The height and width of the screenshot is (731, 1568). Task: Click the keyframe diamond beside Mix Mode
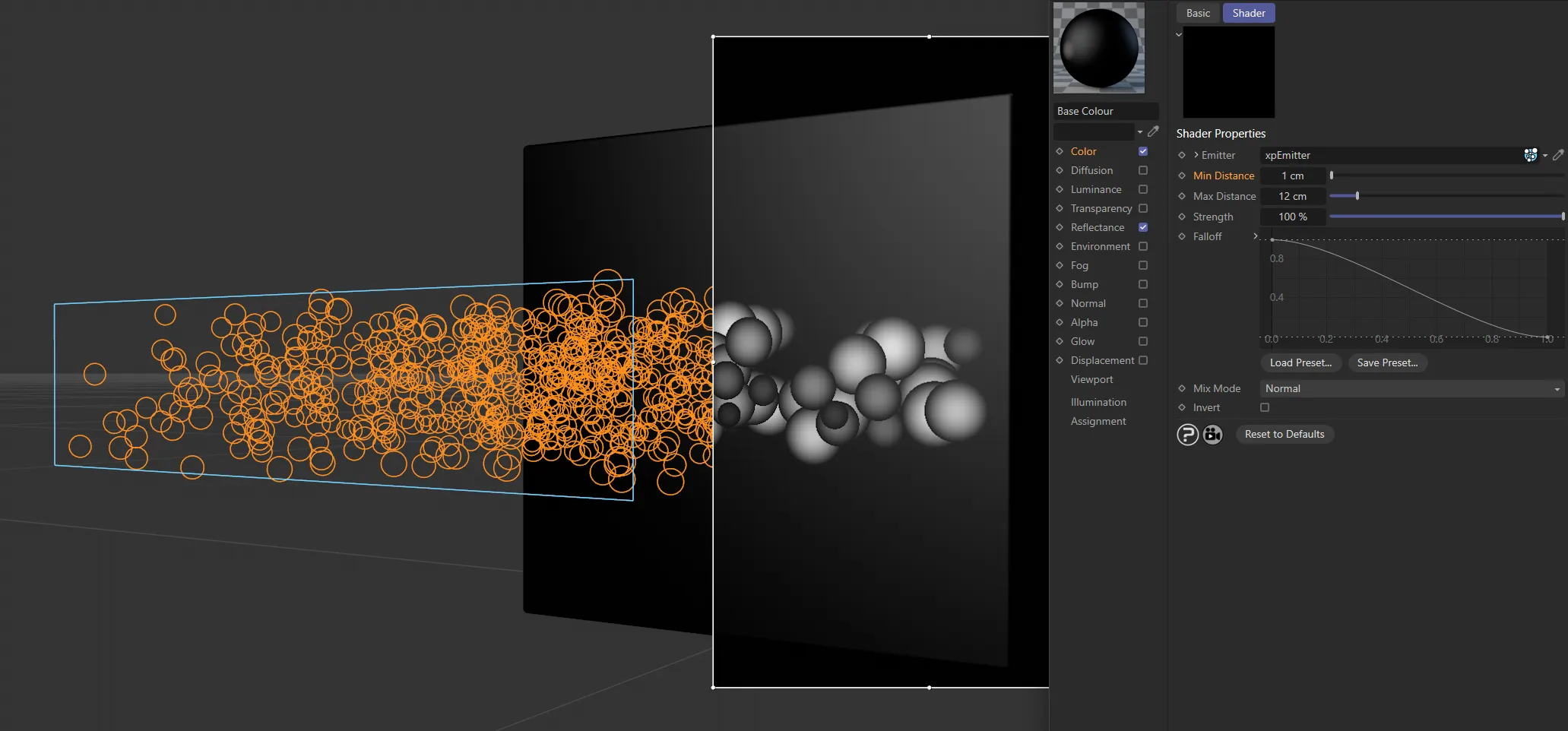click(x=1182, y=388)
